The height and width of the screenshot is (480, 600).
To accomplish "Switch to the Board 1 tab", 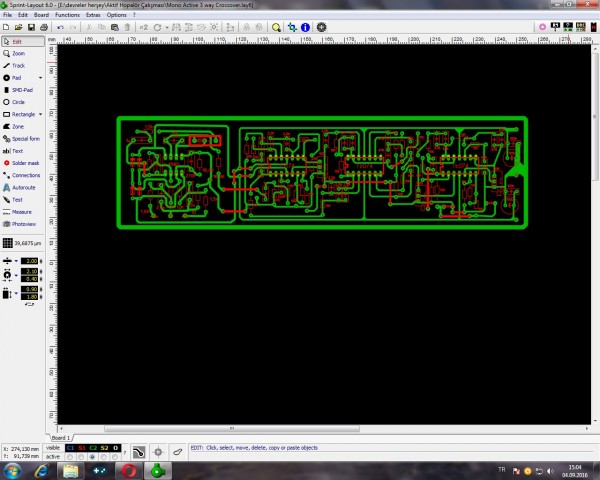I will click(x=61, y=438).
